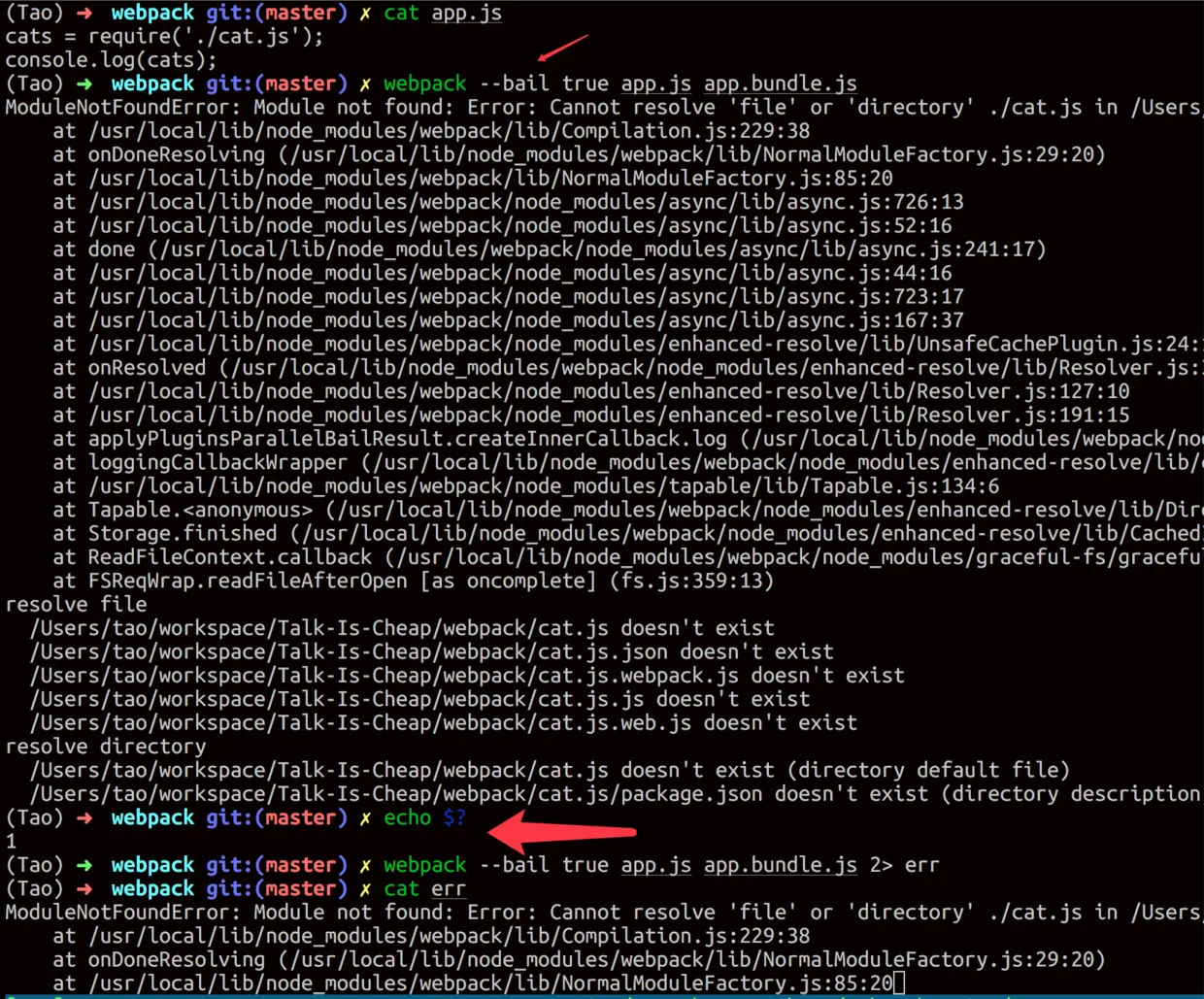Image resolution: width=1204 pixels, height=999 pixels.
Task: Click the 'resolve directory' heading line
Action: click(106, 747)
